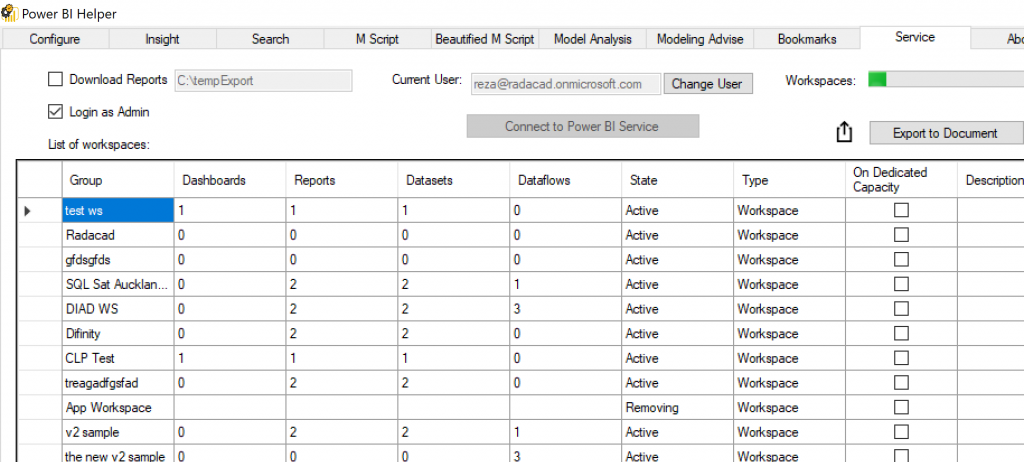Uncheck Login as Admin

coord(55,112)
